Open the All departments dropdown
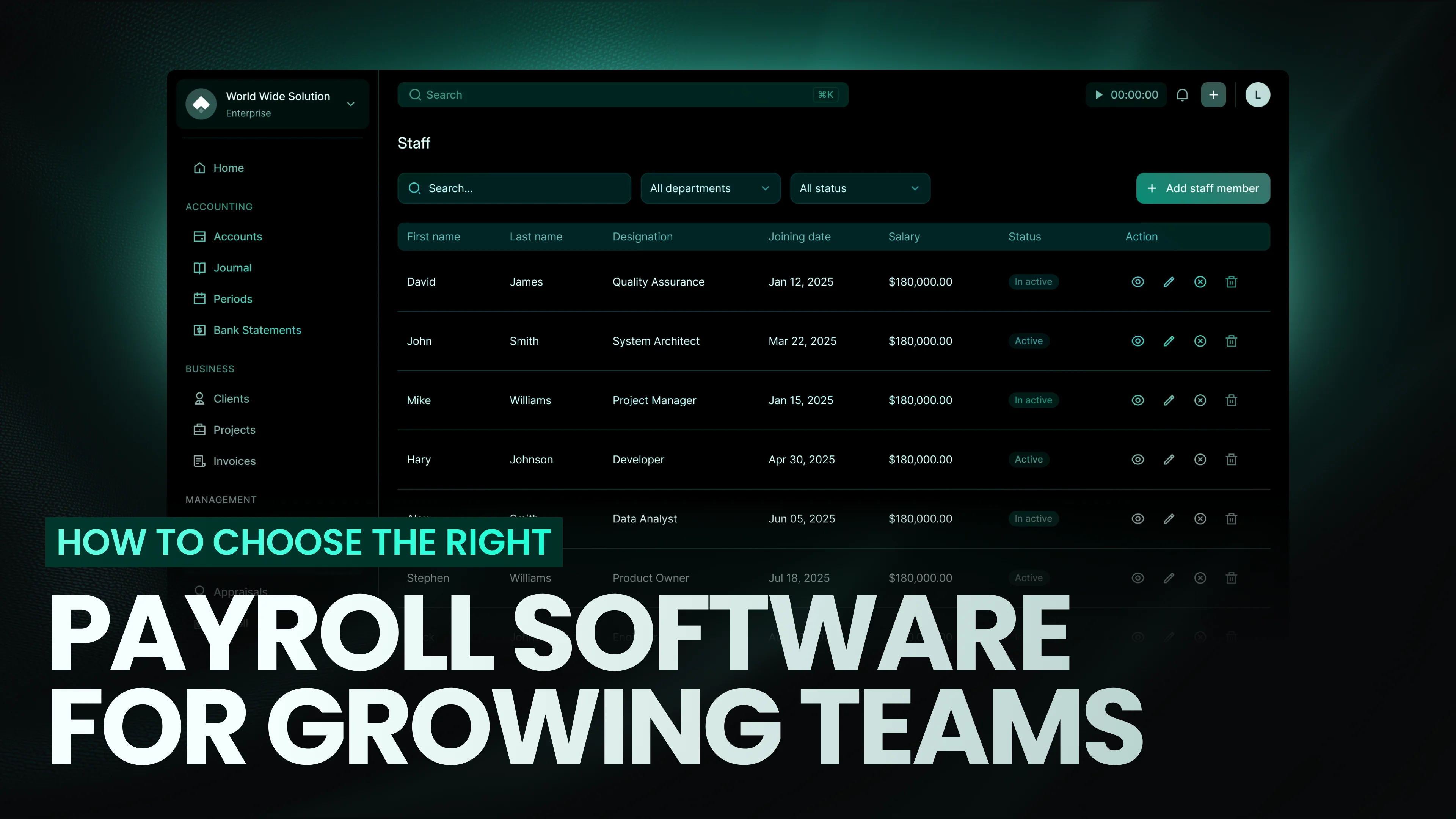The width and height of the screenshot is (1456, 819). (x=710, y=188)
